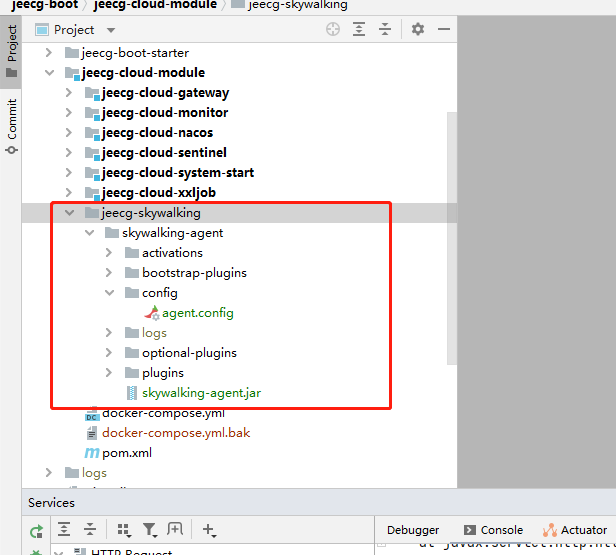616x555 pixels.
Task: Click Collapse All in Project toolbar
Action: tap(385, 29)
